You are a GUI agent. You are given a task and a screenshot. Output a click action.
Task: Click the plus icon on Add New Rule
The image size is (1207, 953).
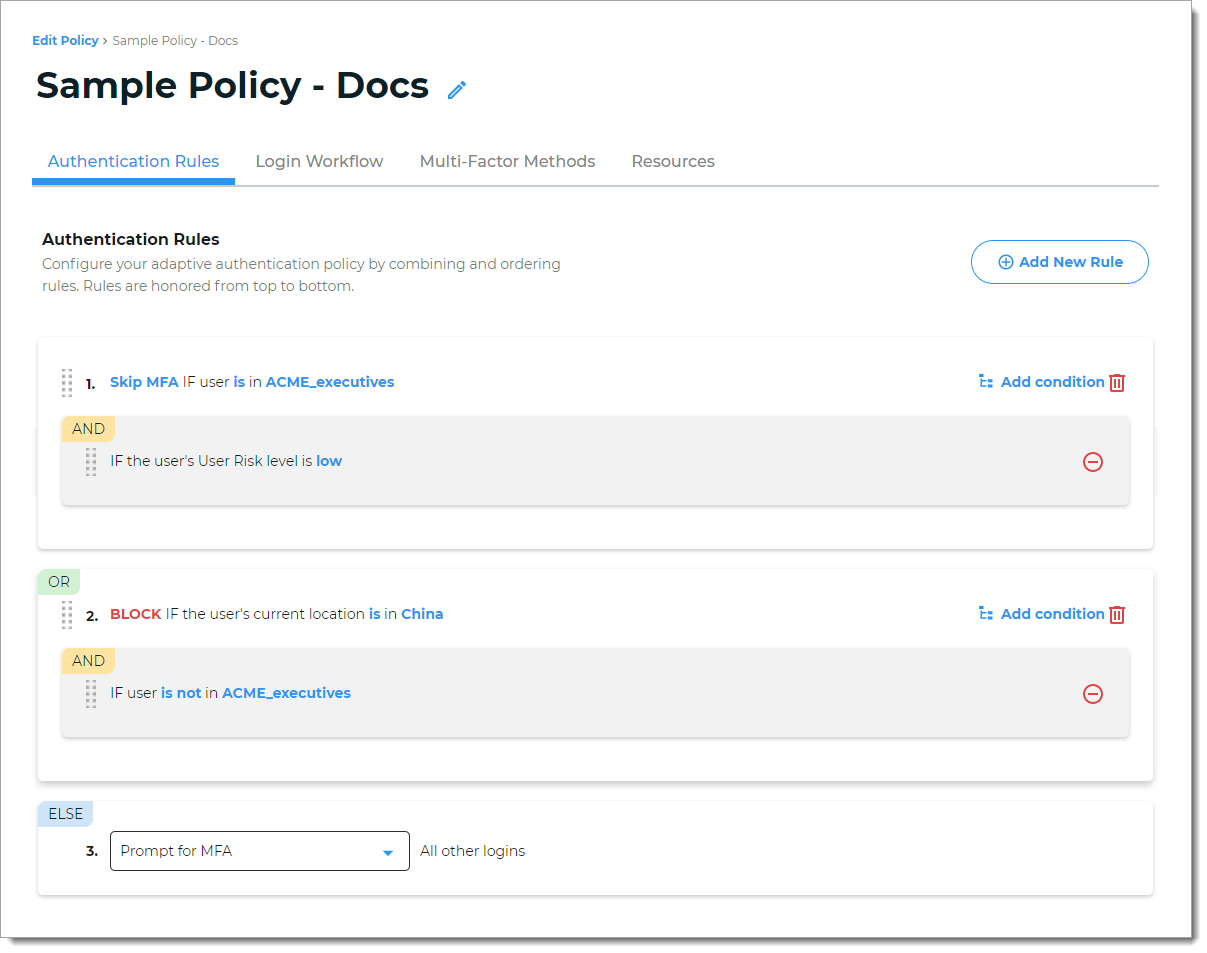[x=1006, y=261]
